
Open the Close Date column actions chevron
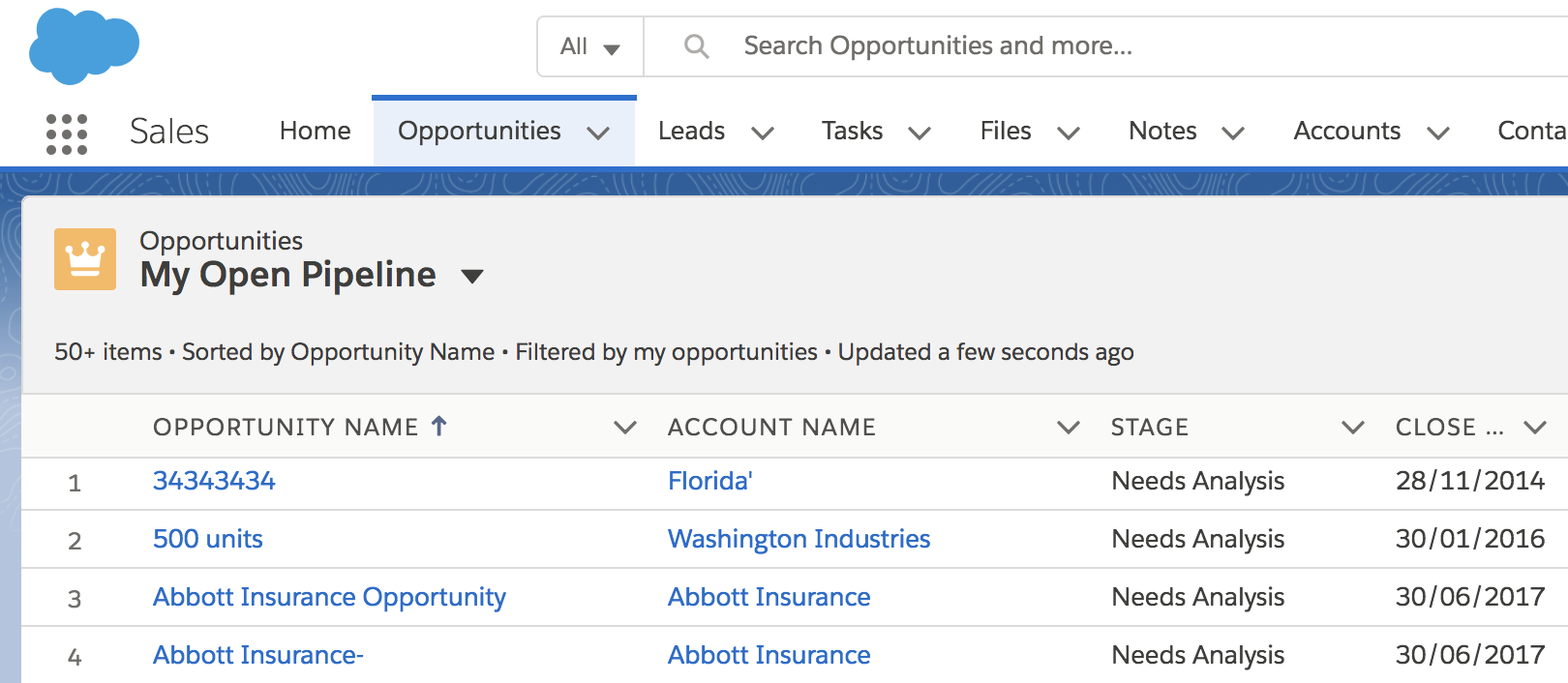[1535, 427]
